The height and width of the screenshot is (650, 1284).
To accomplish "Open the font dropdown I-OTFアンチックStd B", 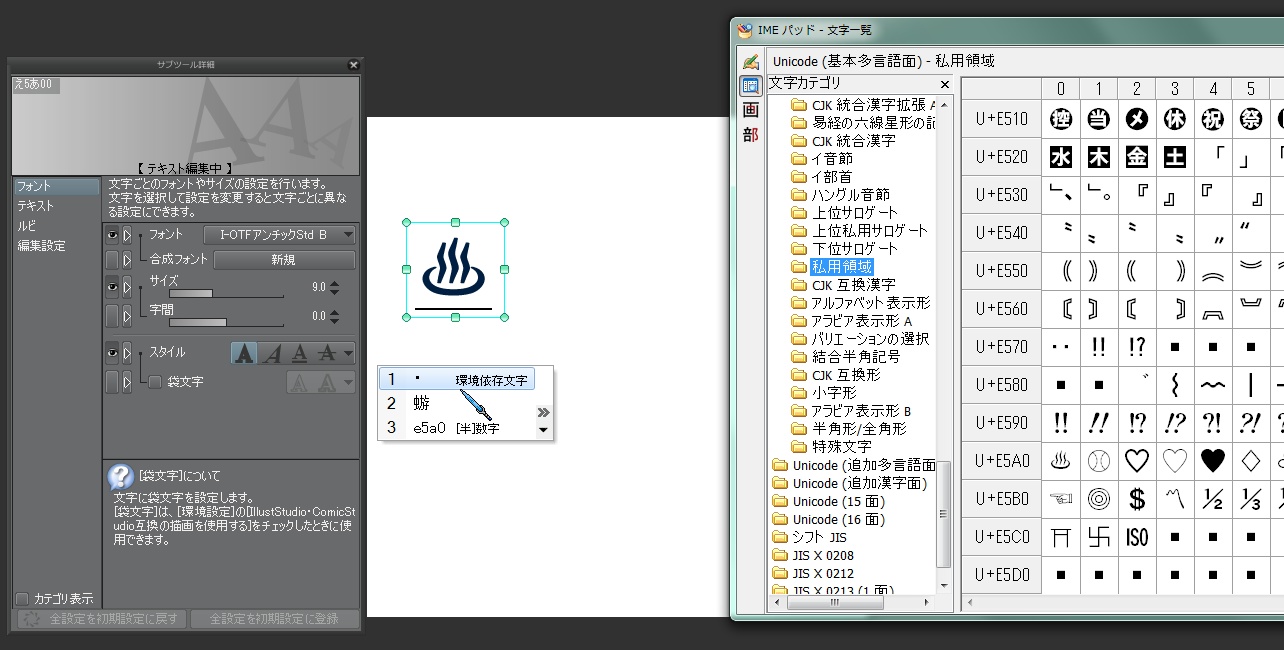I will [279, 235].
